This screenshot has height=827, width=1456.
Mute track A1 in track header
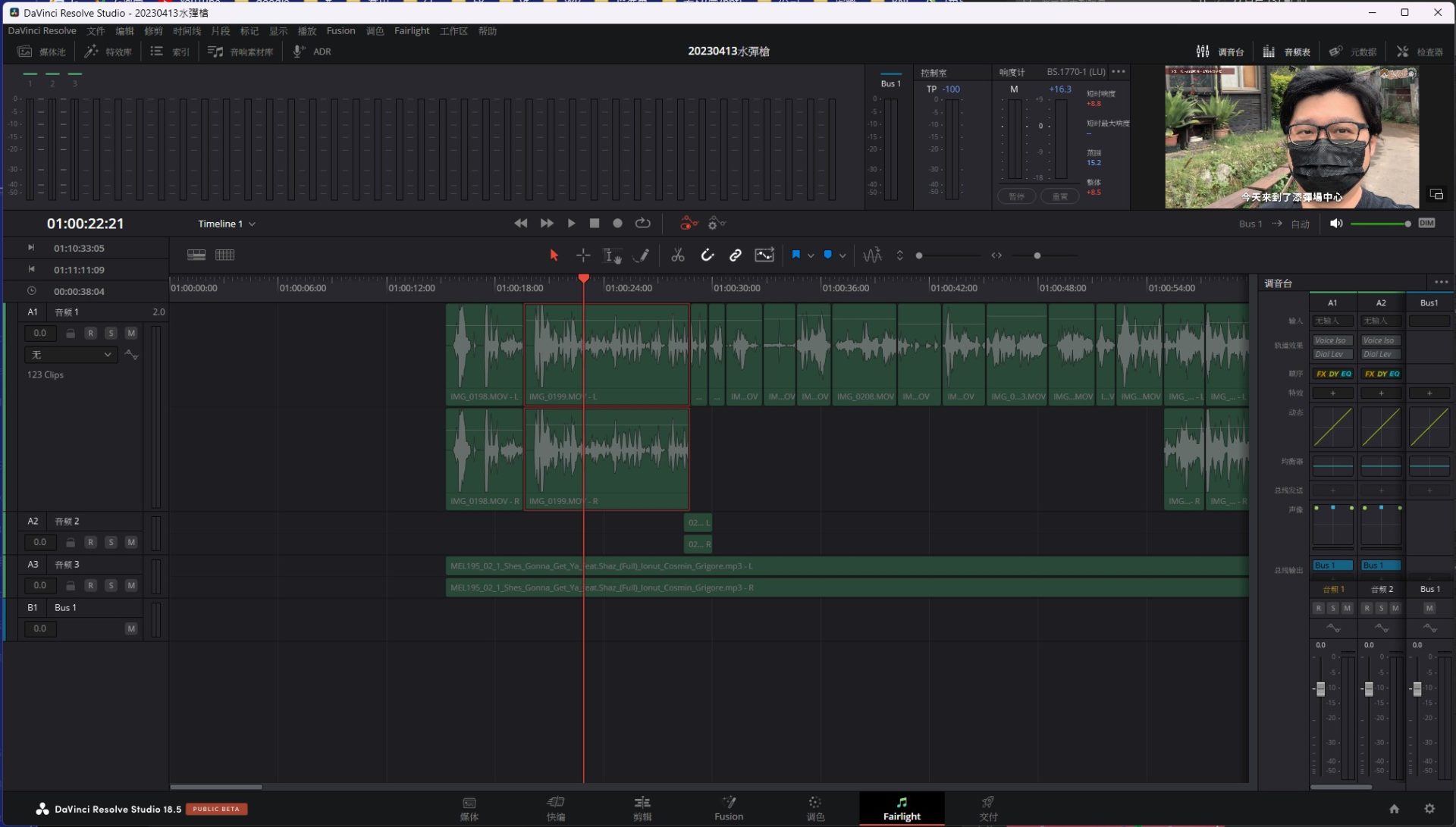[x=131, y=333]
